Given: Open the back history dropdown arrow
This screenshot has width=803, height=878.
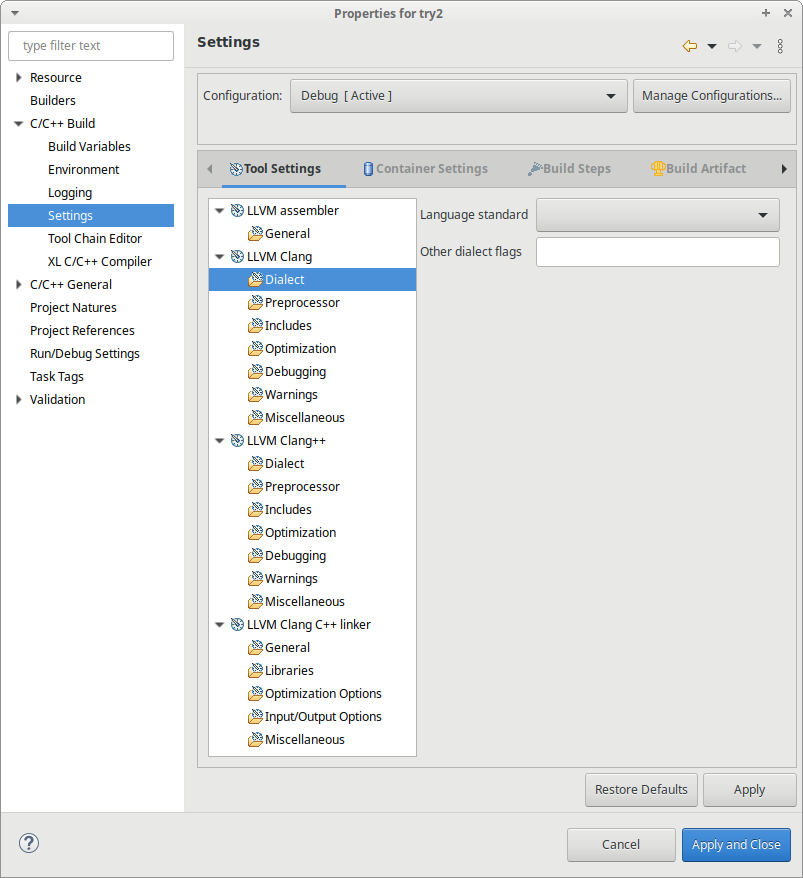Looking at the screenshot, I should pyautogui.click(x=712, y=46).
